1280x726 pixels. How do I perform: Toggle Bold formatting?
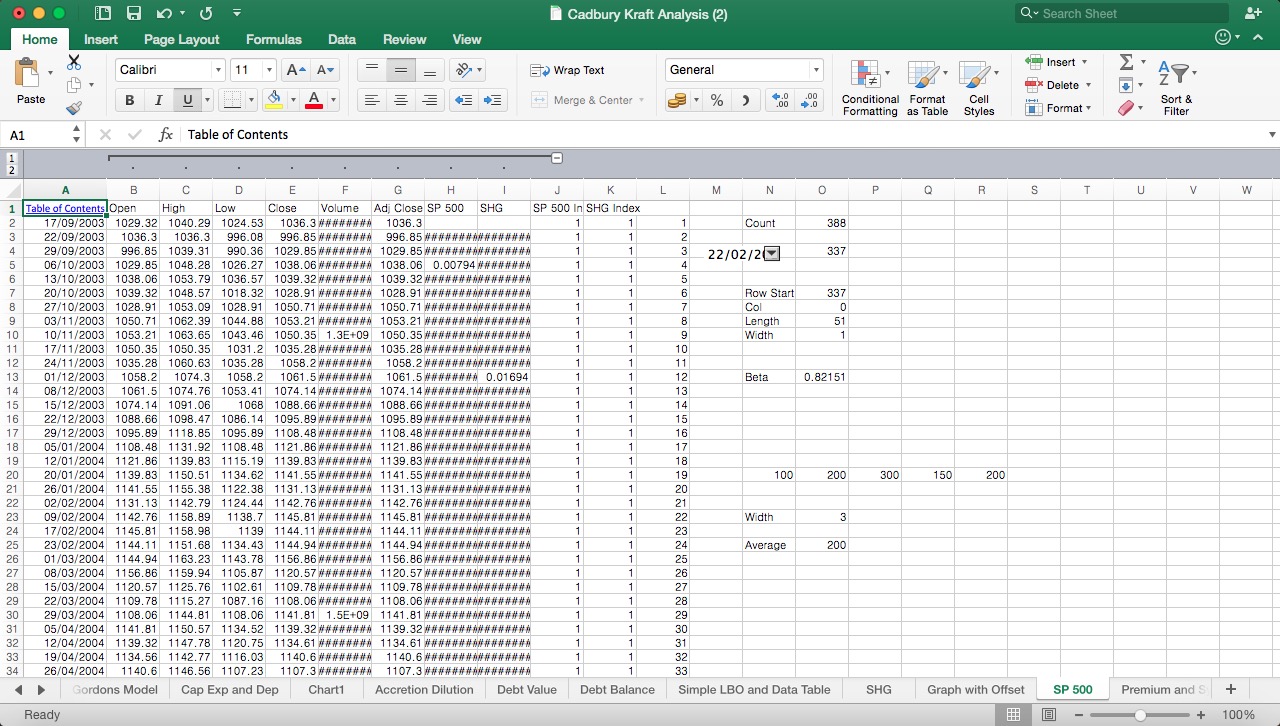(129, 100)
